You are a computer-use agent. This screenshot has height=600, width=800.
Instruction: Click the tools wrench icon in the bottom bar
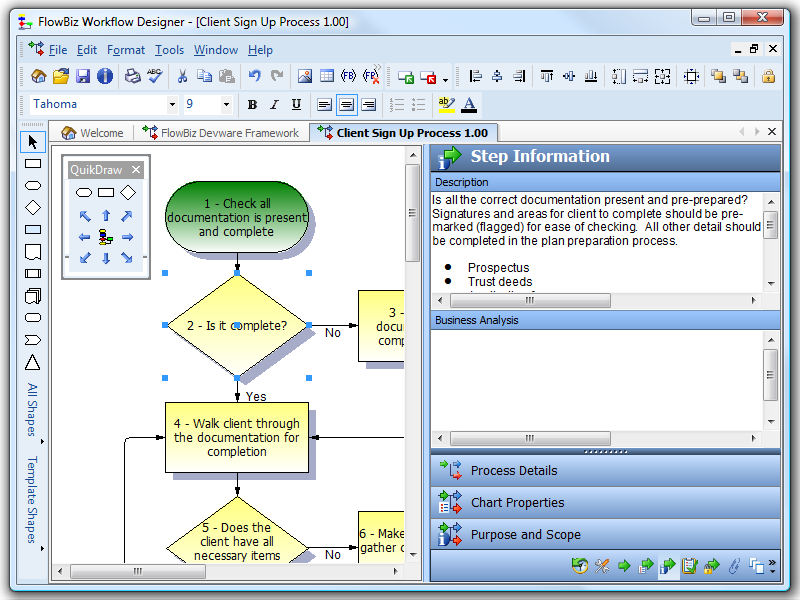coord(602,566)
